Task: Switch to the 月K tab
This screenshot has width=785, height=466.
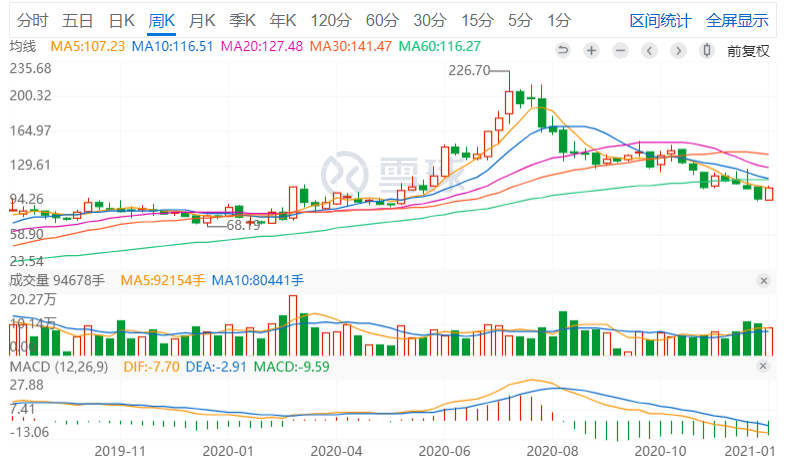Action: 202,21
